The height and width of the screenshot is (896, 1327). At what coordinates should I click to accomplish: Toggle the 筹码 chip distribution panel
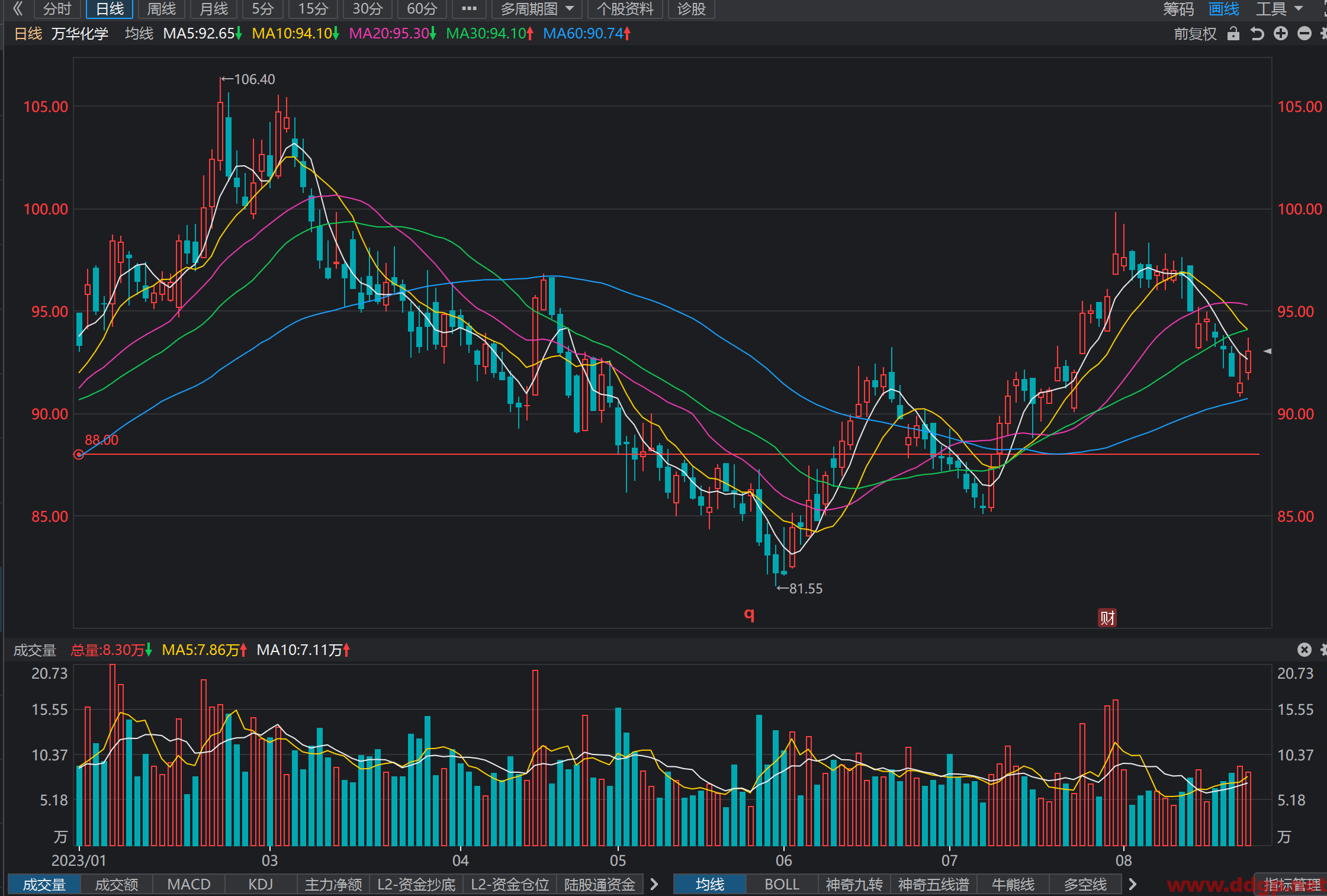[x=1178, y=9]
